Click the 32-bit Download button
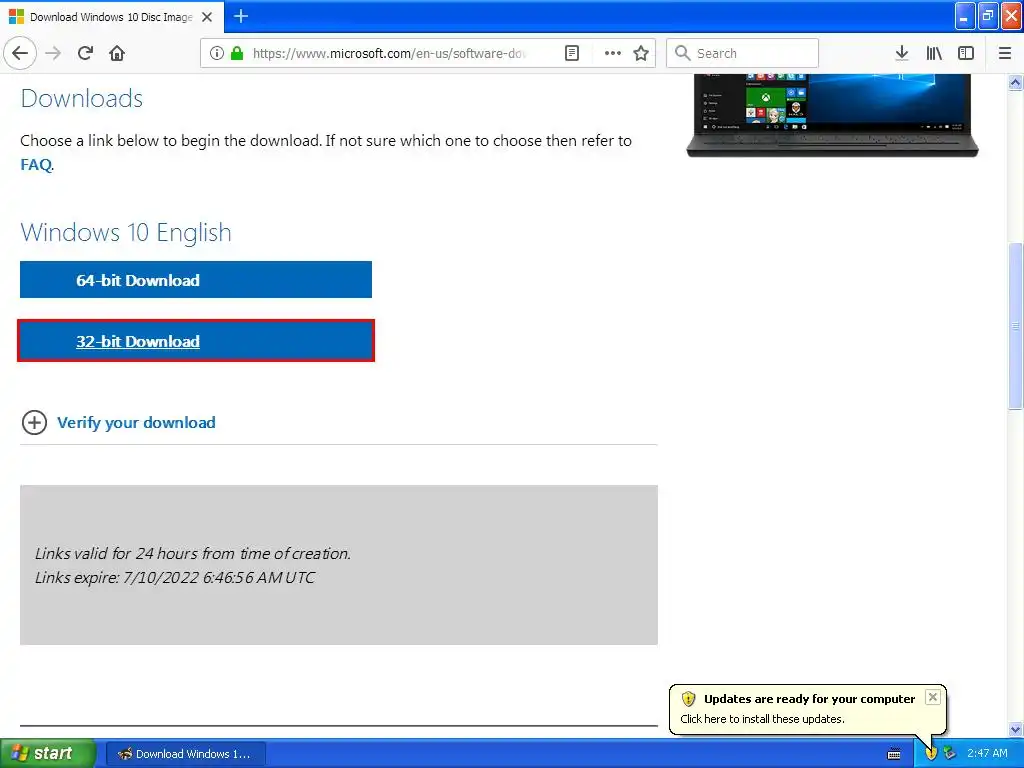 [196, 341]
